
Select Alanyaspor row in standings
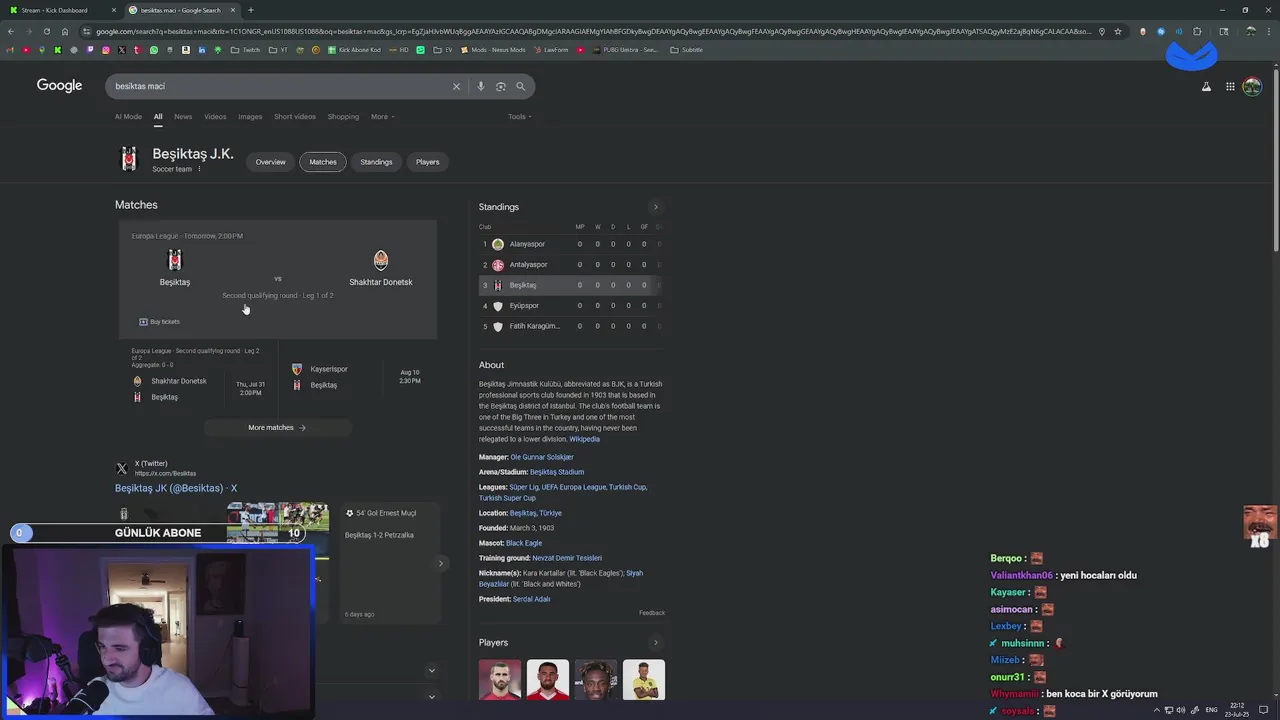point(570,244)
